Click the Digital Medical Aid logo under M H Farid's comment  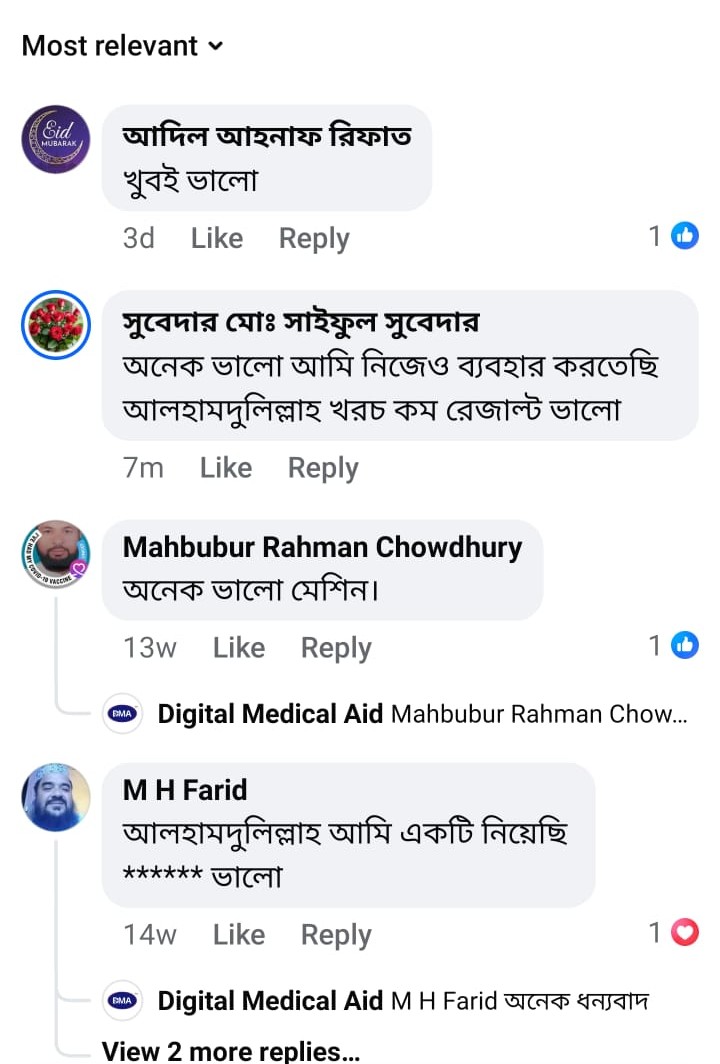pos(124,1000)
